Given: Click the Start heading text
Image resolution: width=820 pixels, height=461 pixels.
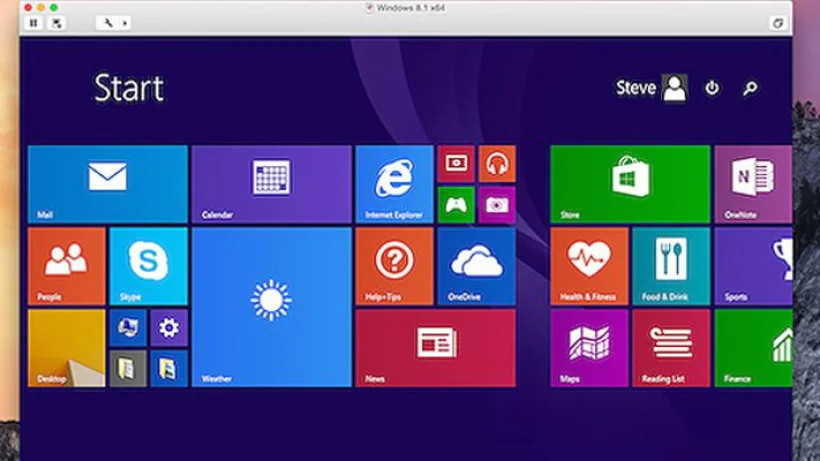Looking at the screenshot, I should click(129, 88).
